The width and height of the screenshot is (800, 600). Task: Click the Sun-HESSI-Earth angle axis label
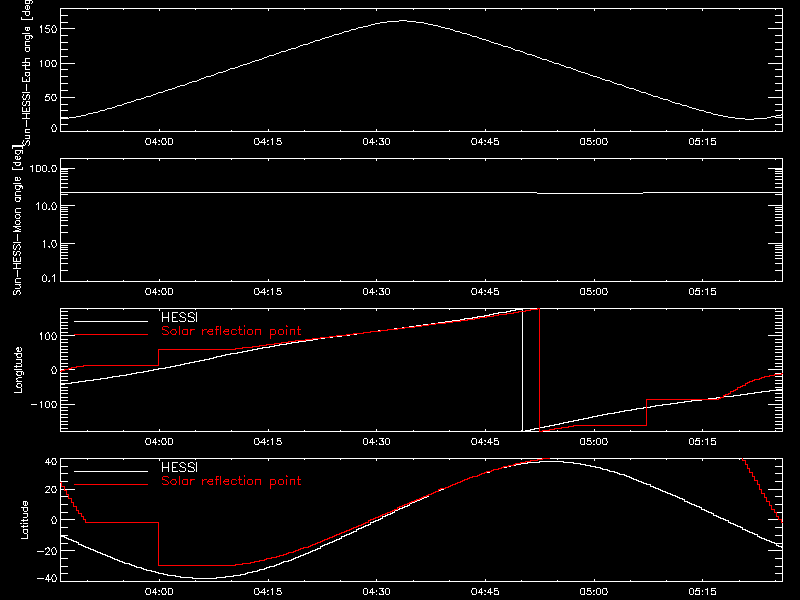(26, 73)
